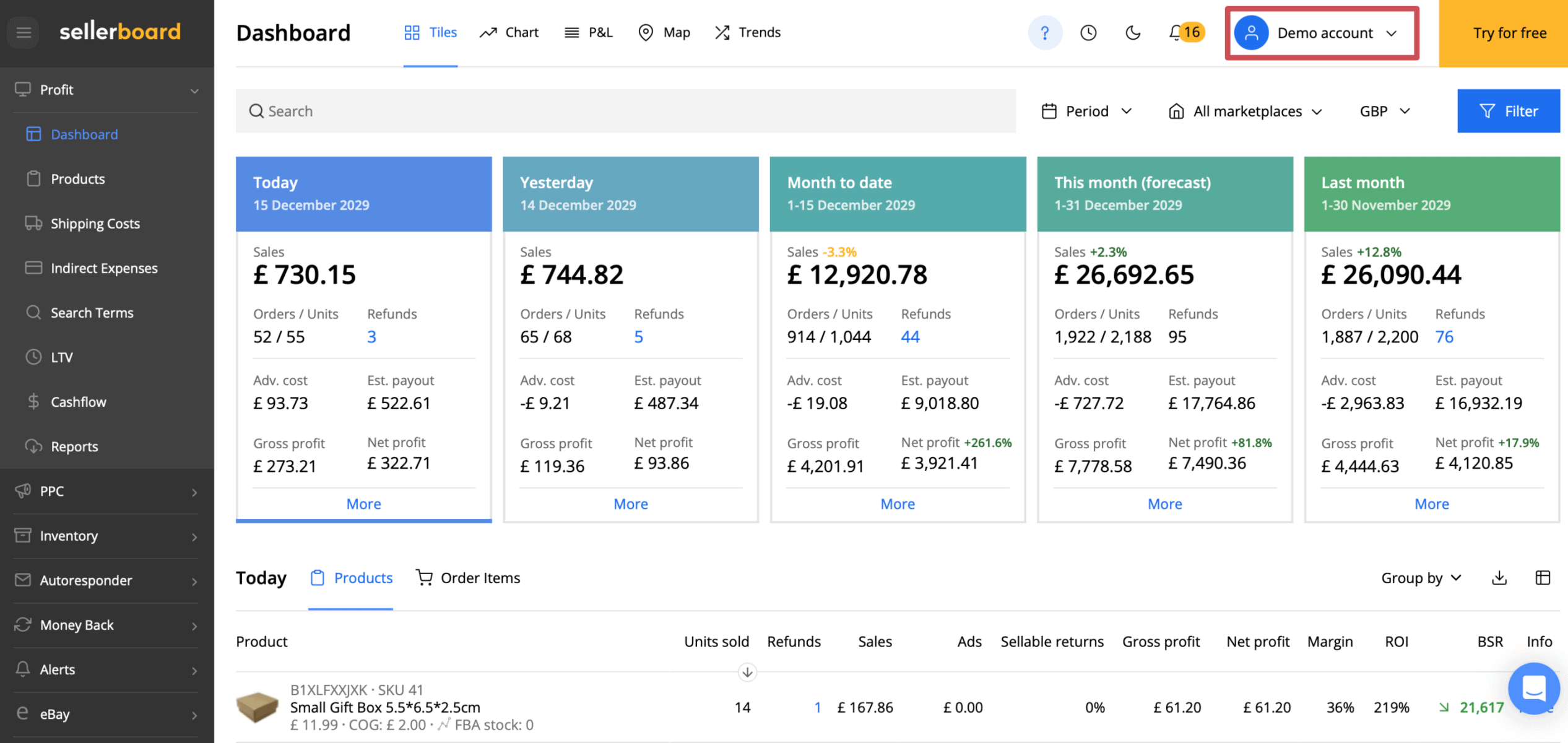1568x743 pixels.
Task: Open the Group by dropdown
Action: pyautogui.click(x=1421, y=578)
